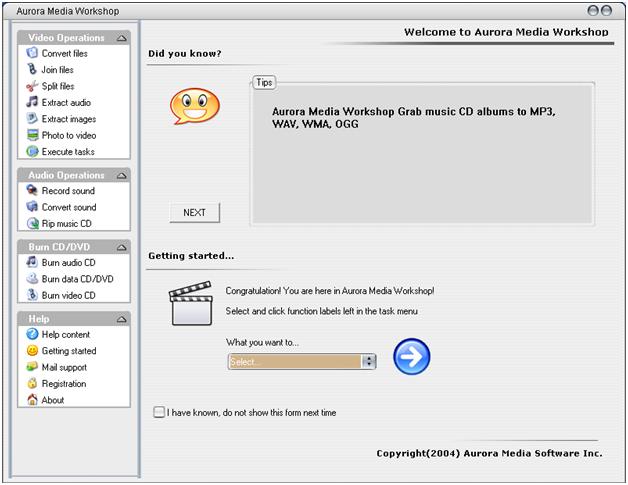Click the Split files scissors icon
The image size is (628, 485).
(32, 86)
